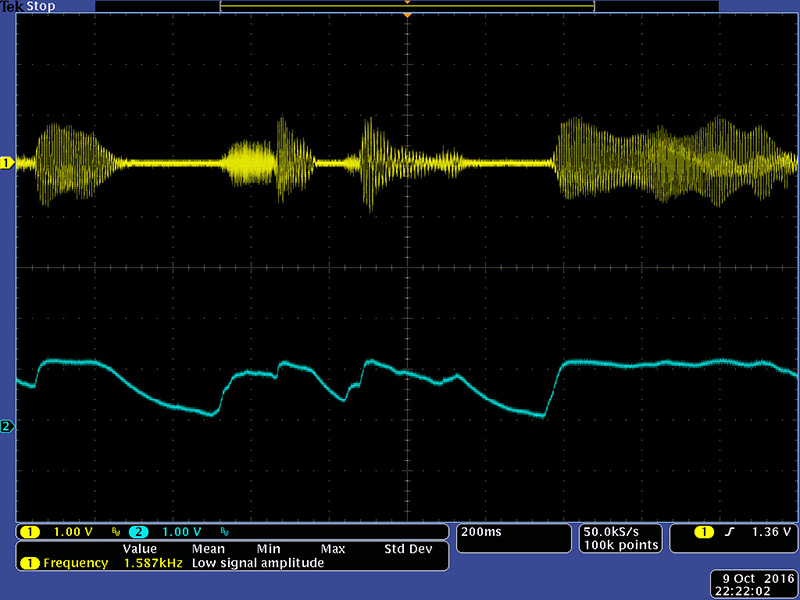This screenshot has width=800, height=600.
Task: Click the channel 1 ground marker on left edge
Action: point(7,163)
